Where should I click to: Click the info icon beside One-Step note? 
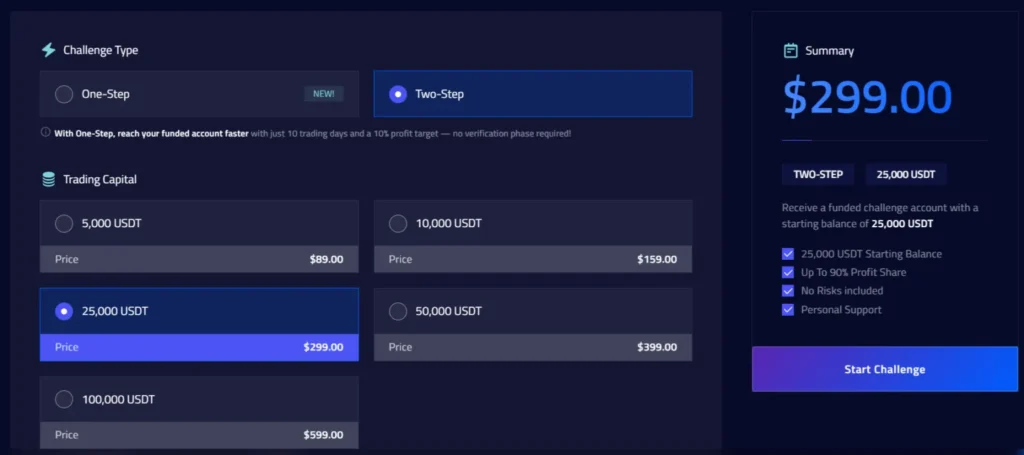point(46,133)
